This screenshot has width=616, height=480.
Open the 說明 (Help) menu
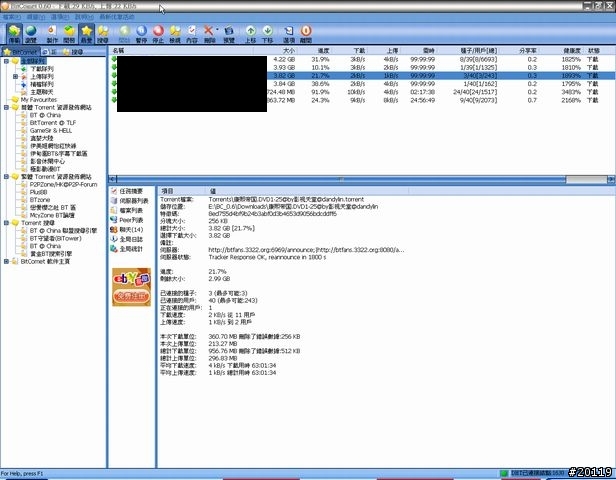point(84,17)
